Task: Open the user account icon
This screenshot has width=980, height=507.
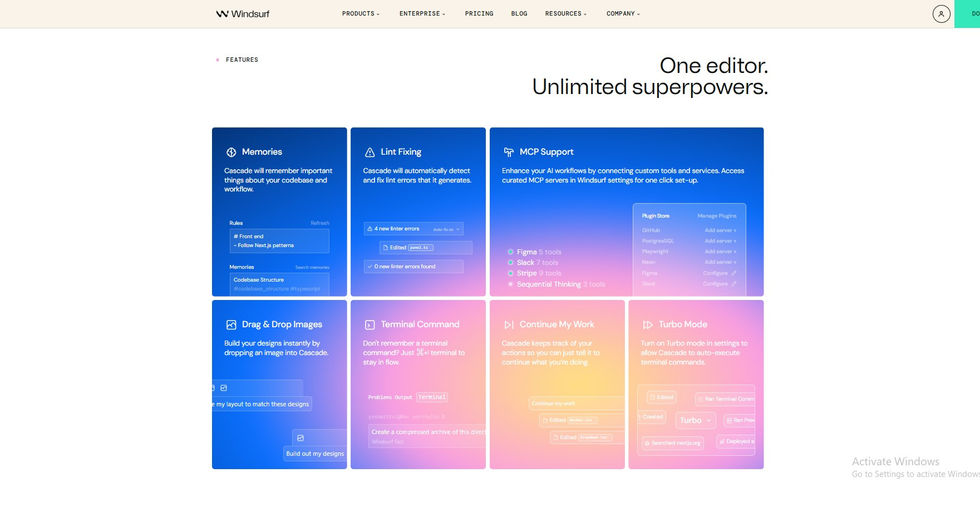Action: tap(941, 14)
